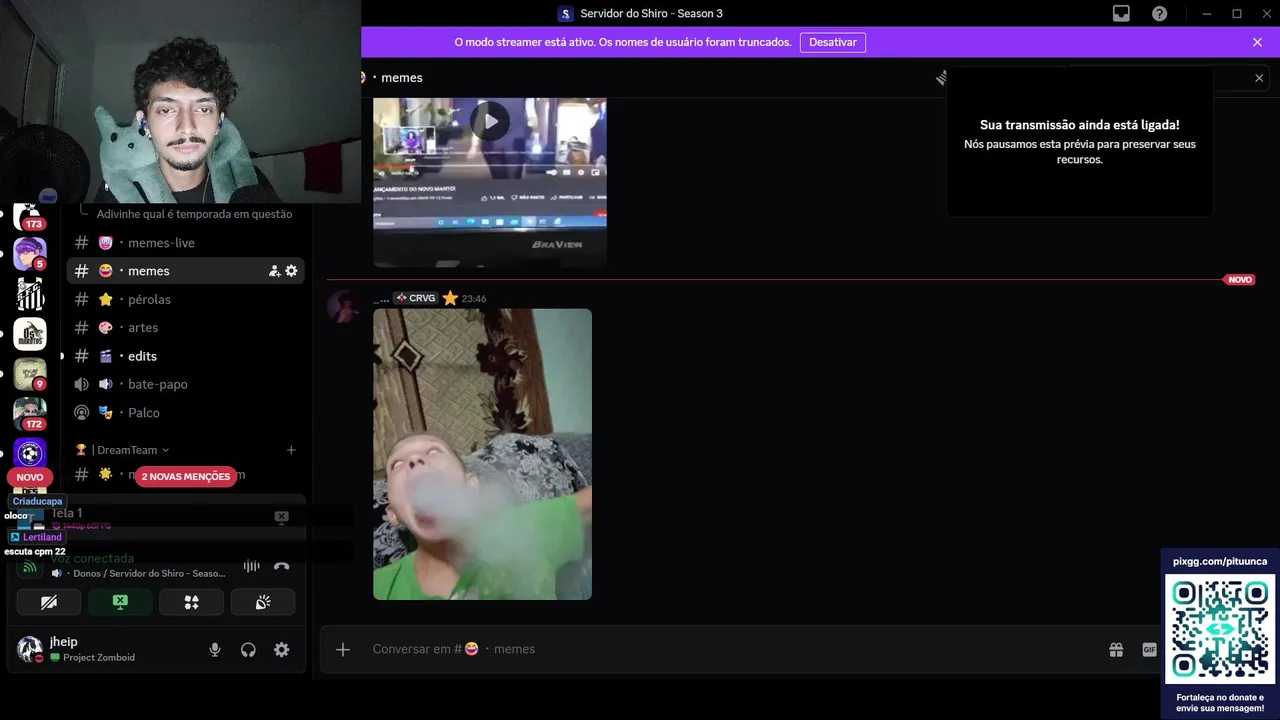Open the soccer ball server icon
1280x720 pixels.
click(30, 454)
